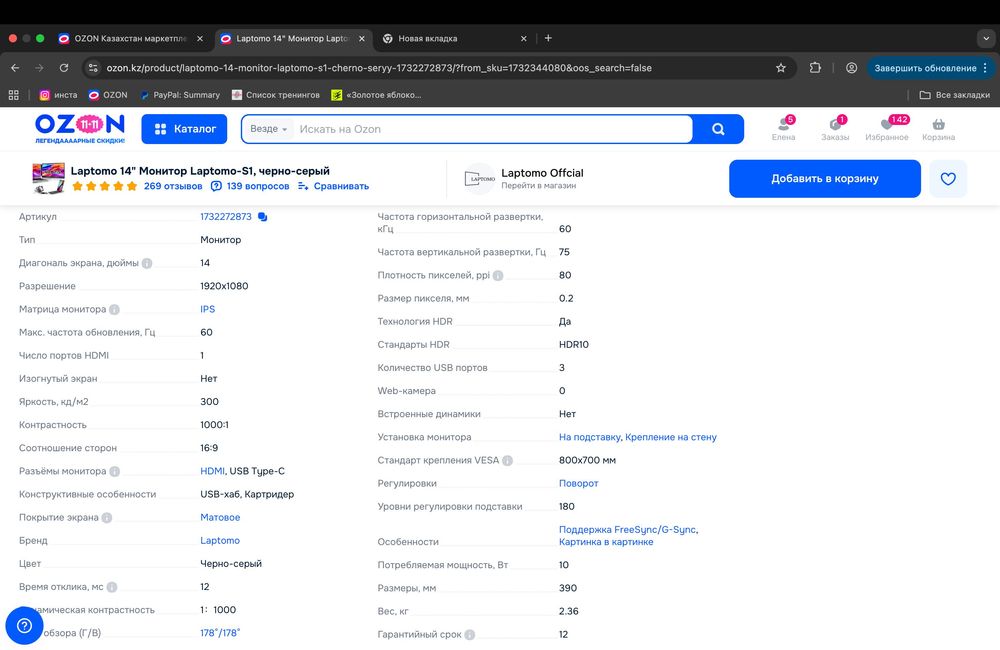Show info for Время отклика
Viewport: 1000px width, 650px height.
pos(112,587)
